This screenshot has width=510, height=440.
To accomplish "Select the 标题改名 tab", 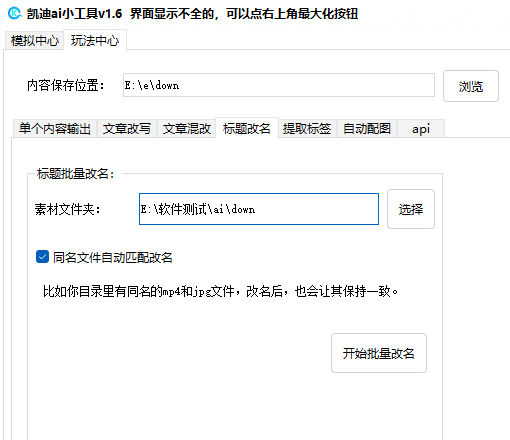I will tap(247, 128).
